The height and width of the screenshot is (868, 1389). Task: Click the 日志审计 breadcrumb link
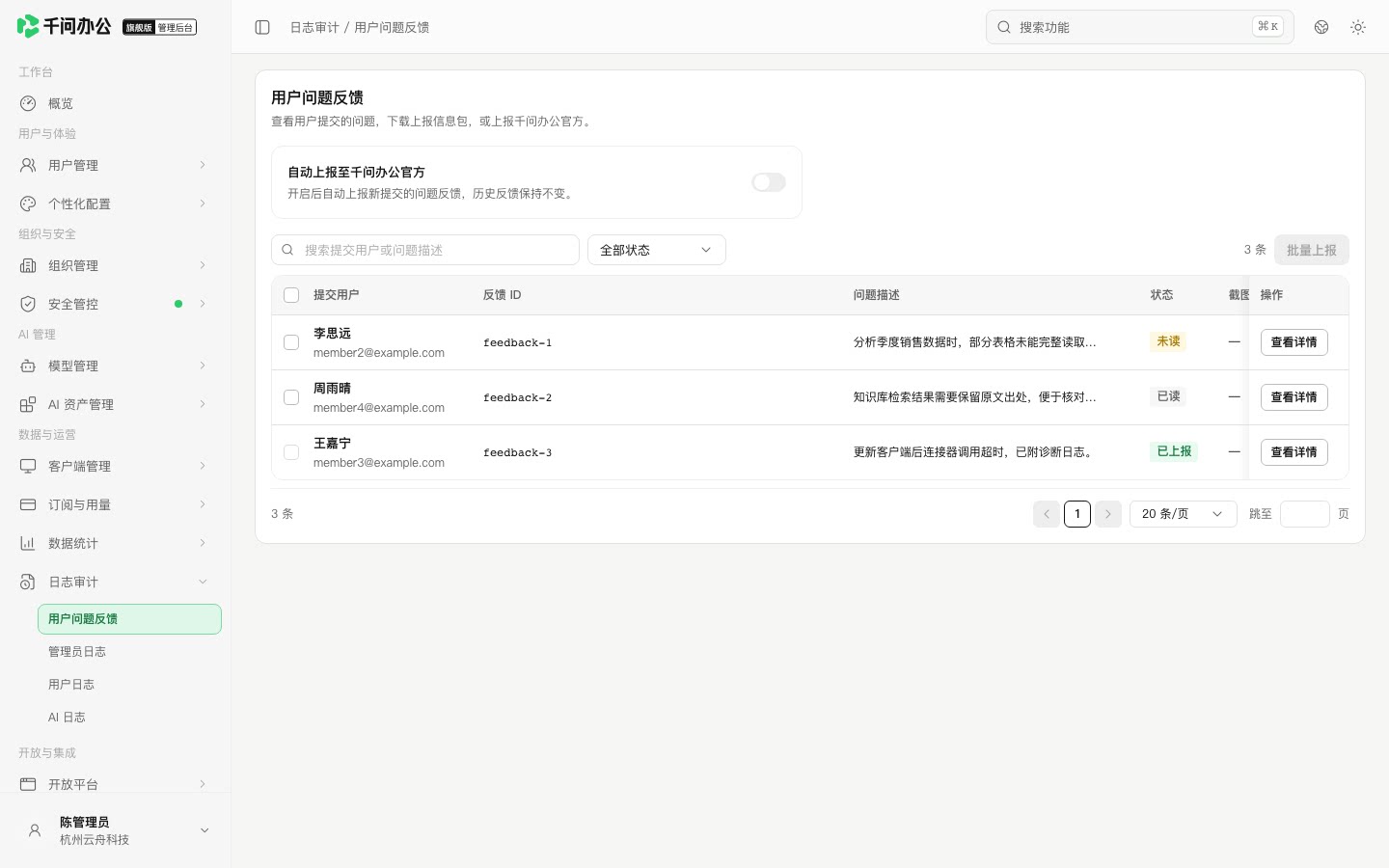point(314,27)
